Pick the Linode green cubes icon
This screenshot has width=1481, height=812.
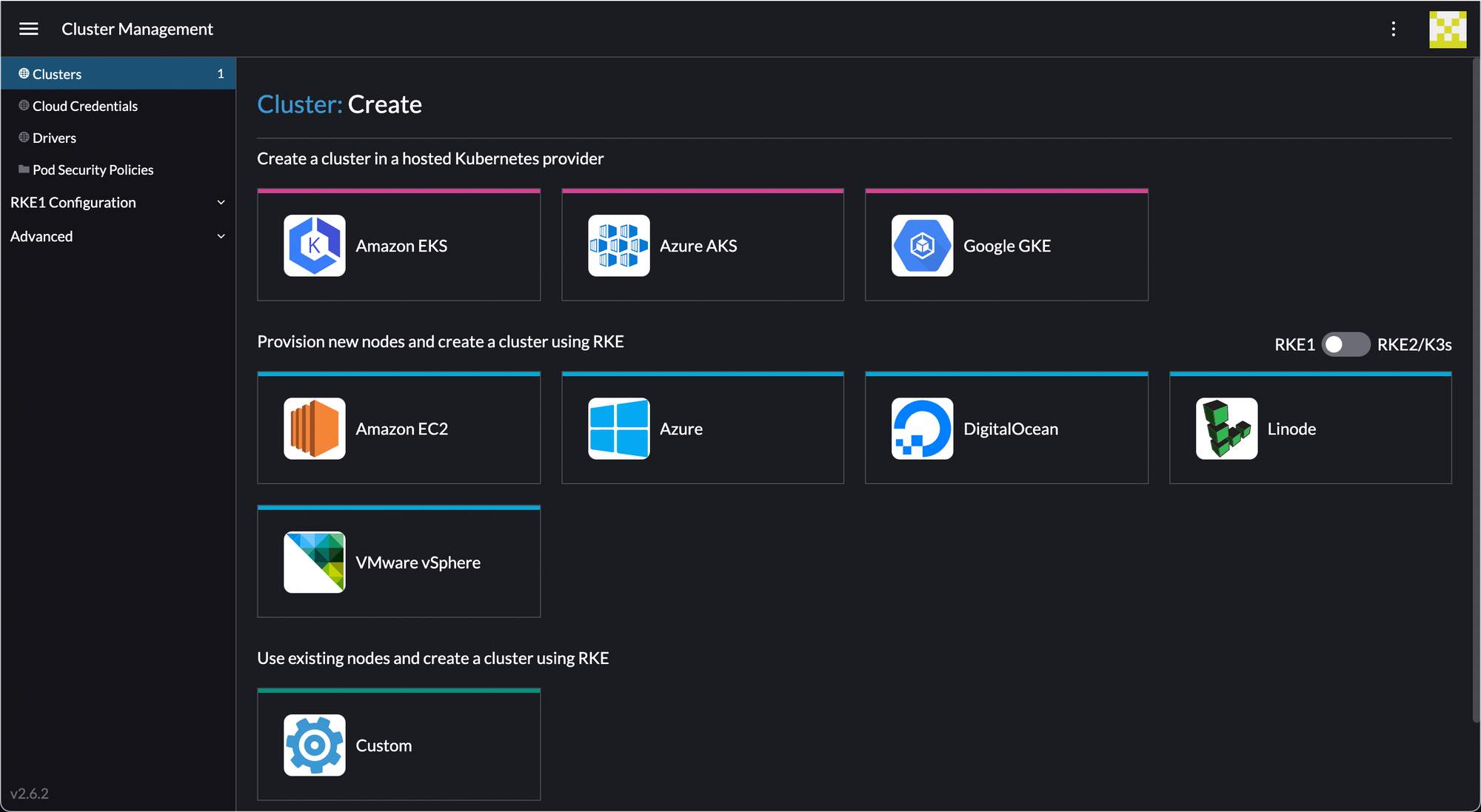pos(1226,429)
